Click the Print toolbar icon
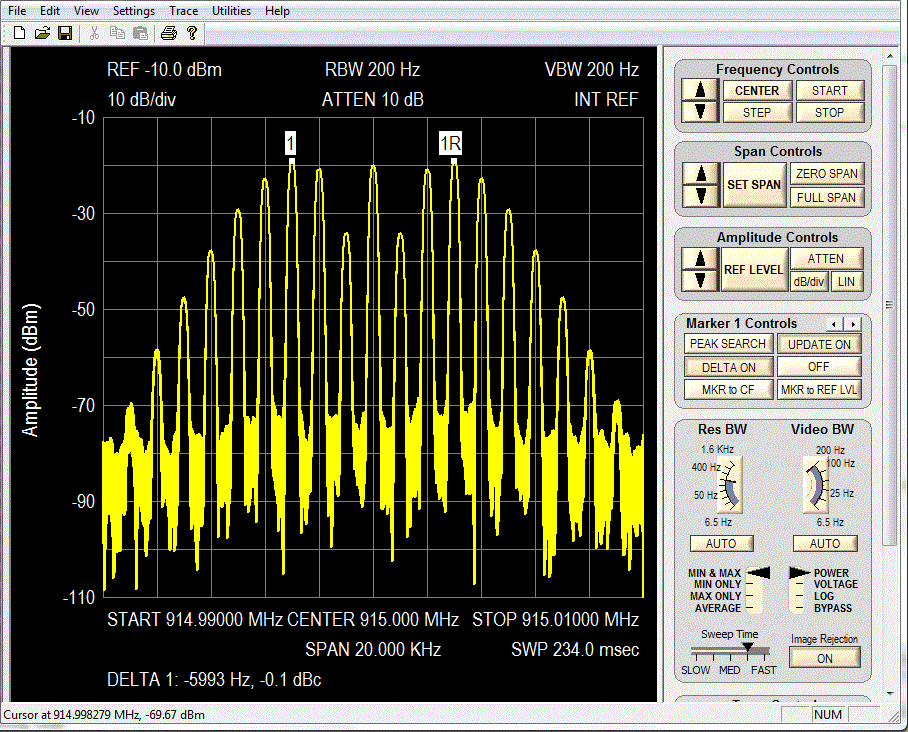 169,33
